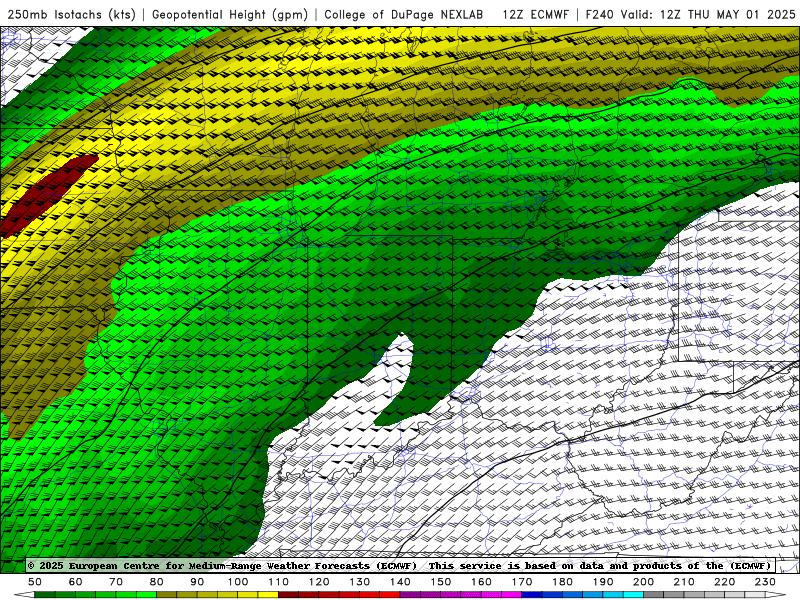
Task: Click the '250mb Isotachs (kts)' title text
Action: [x=71, y=14]
